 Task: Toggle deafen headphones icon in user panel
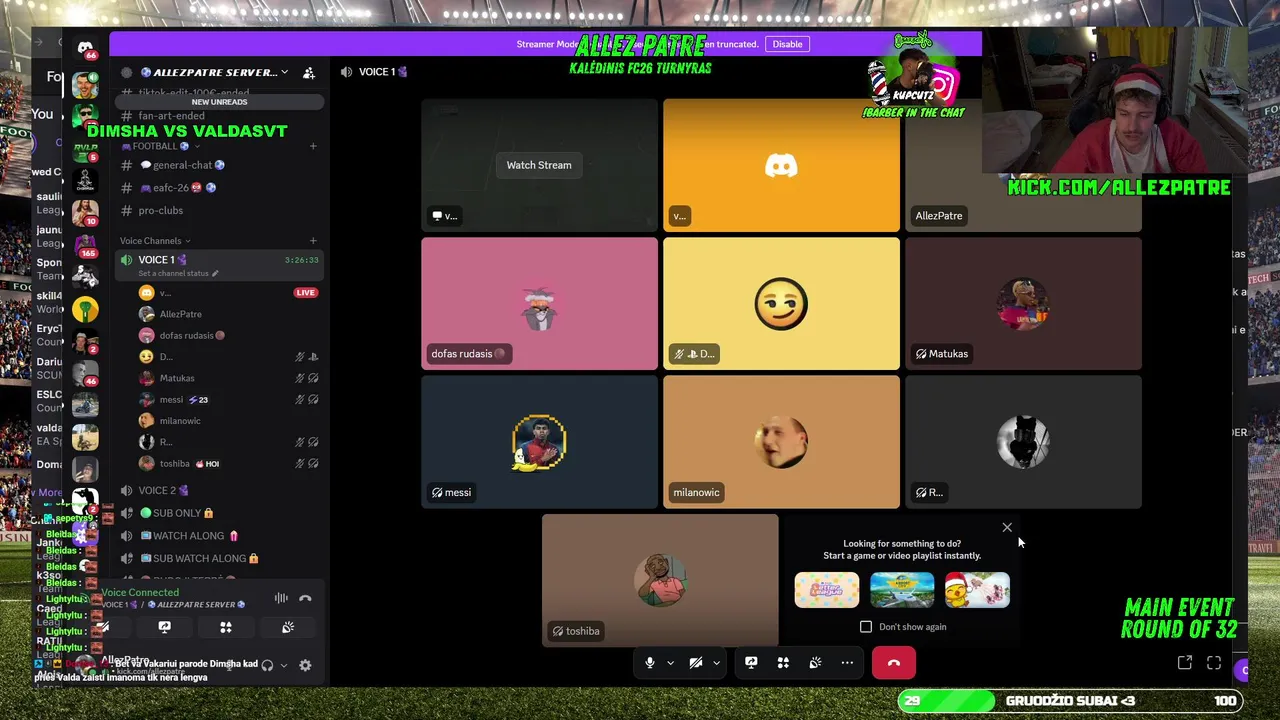(x=267, y=665)
